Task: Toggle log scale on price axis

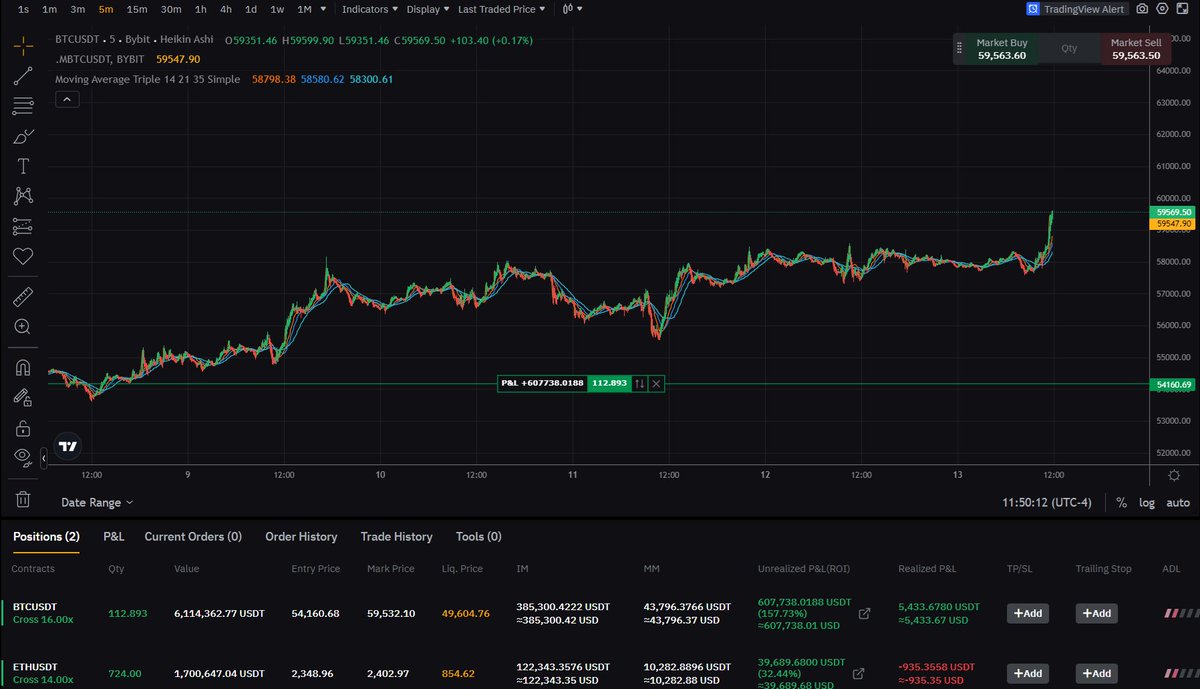Action: [x=1146, y=503]
